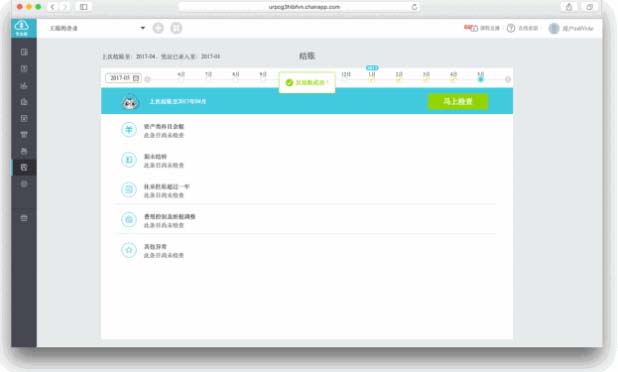Click the icon beside 期末结转

pos(128,160)
